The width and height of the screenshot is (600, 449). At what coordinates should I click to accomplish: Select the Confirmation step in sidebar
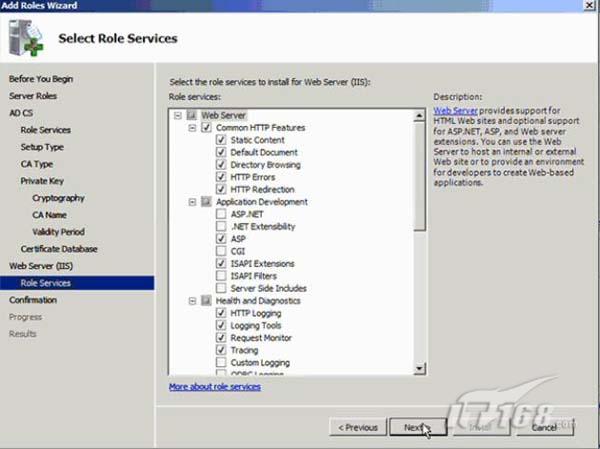point(33,300)
